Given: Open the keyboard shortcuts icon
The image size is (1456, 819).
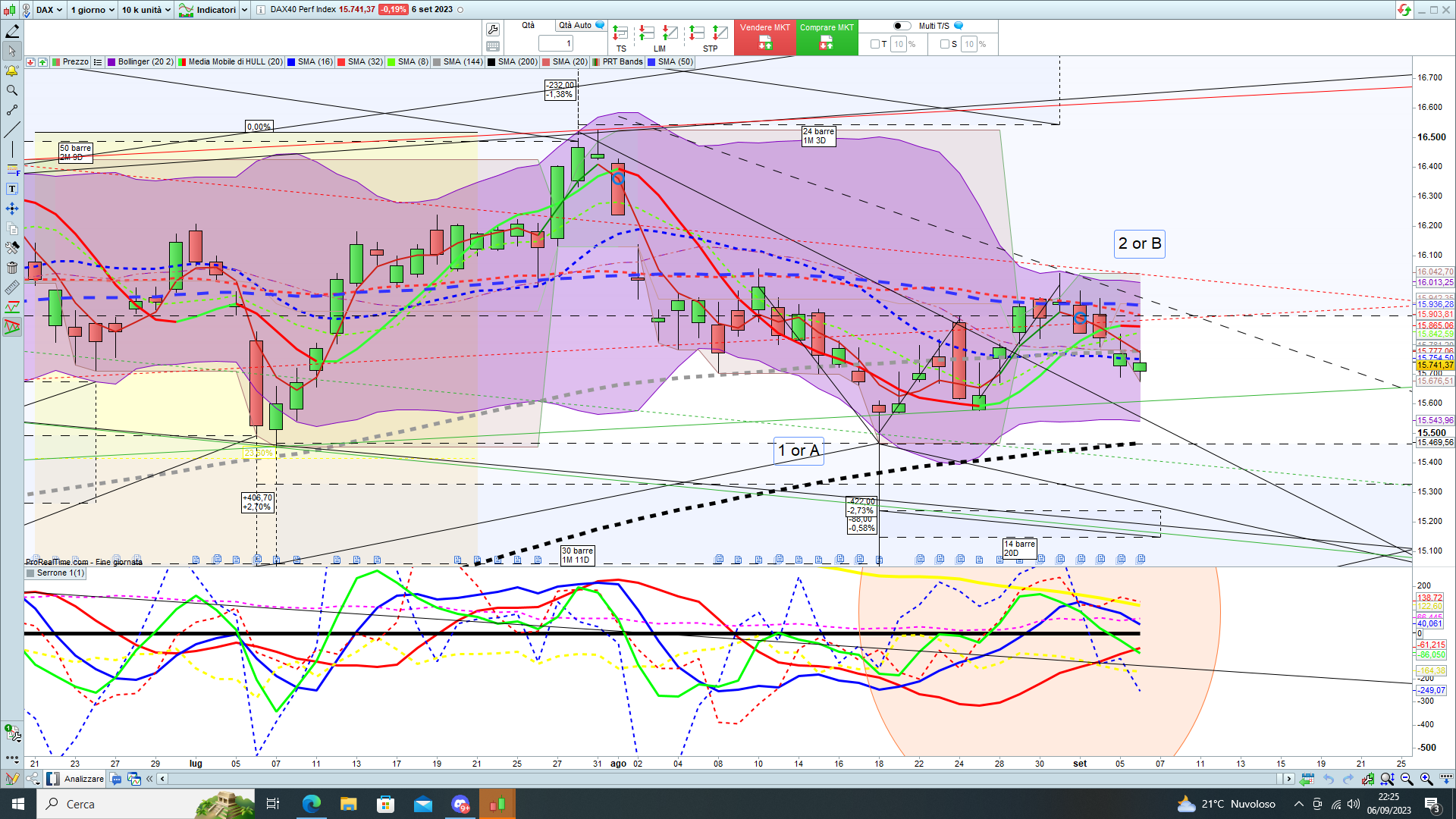Looking at the screenshot, I should tap(493, 46).
